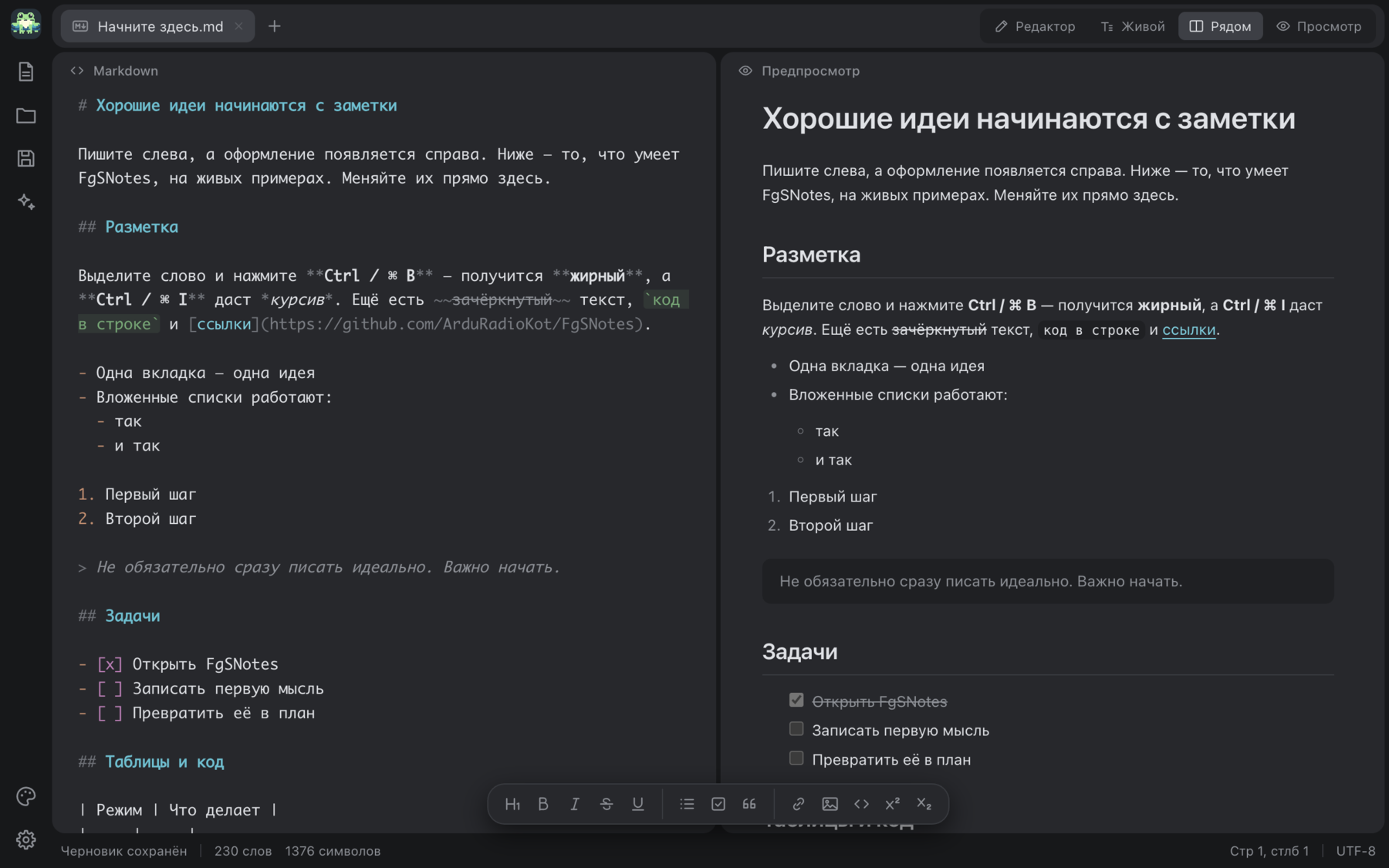Apply subscript formatting from the toolbar

(924, 804)
